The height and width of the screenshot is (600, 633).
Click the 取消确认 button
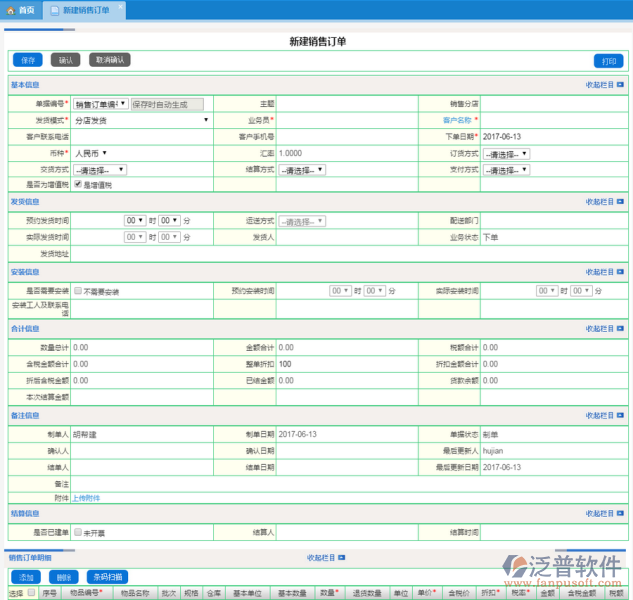[x=109, y=60]
